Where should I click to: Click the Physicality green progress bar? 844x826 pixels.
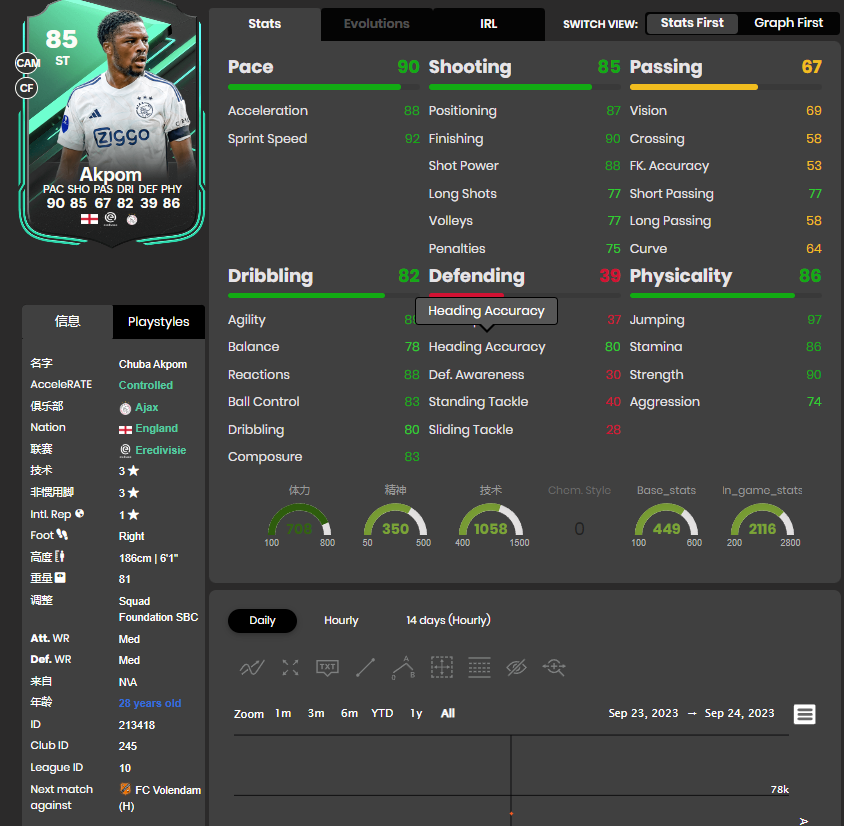click(712, 295)
